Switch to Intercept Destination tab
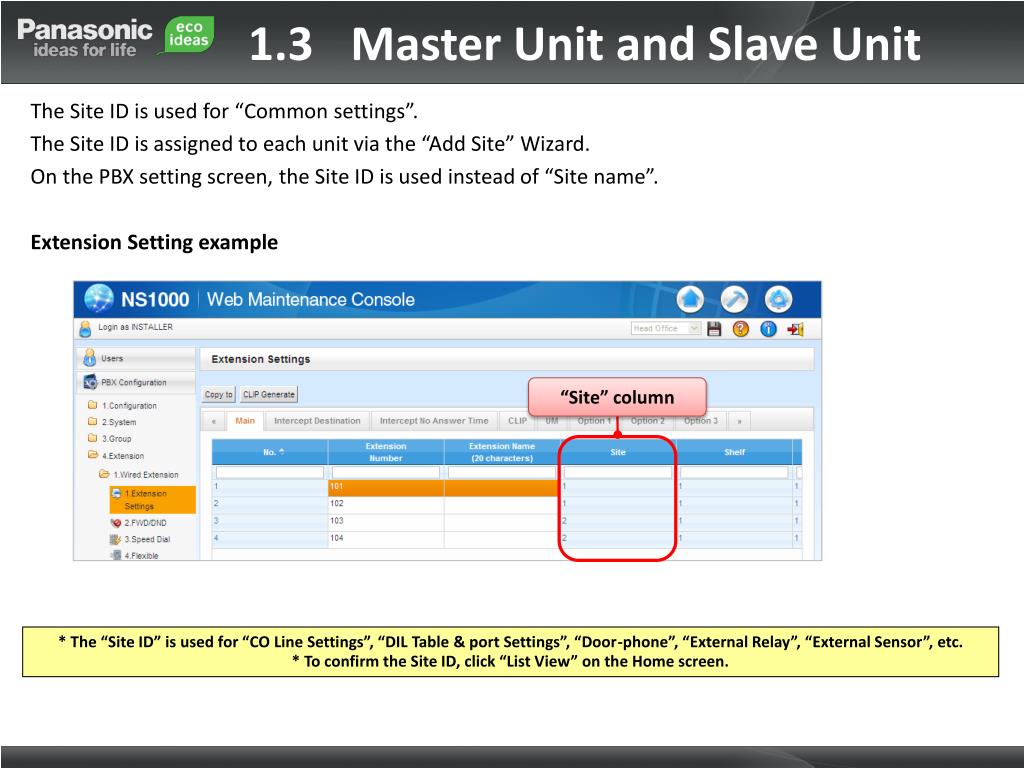Viewport: 1024px width, 768px height. tap(317, 421)
